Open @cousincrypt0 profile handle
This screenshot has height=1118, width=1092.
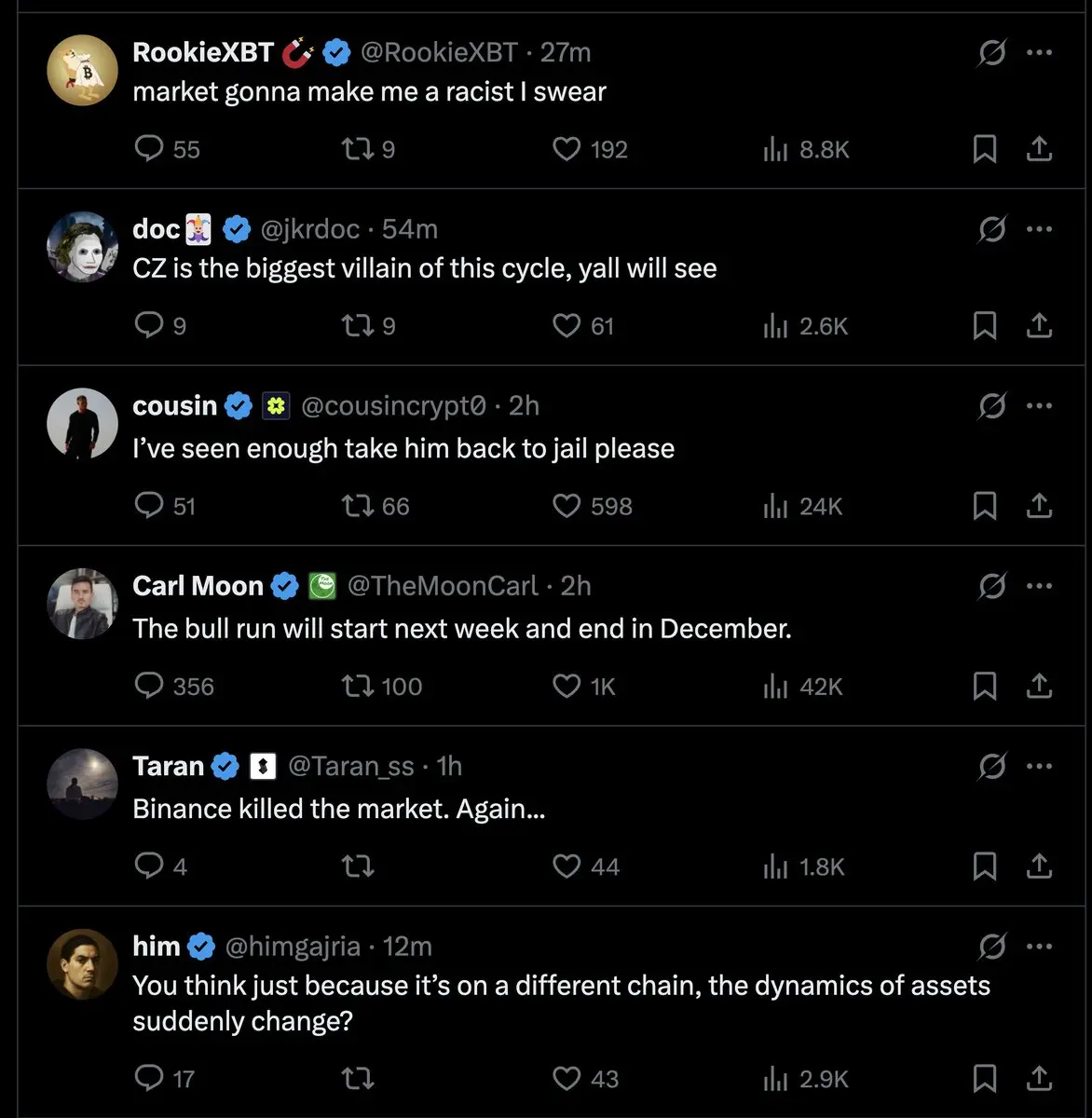pyautogui.click(x=393, y=406)
